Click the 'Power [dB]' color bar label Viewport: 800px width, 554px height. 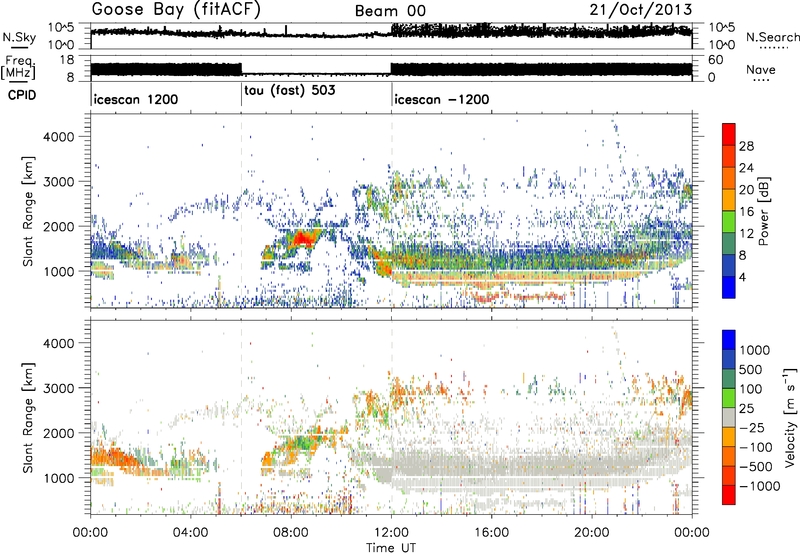click(763, 211)
